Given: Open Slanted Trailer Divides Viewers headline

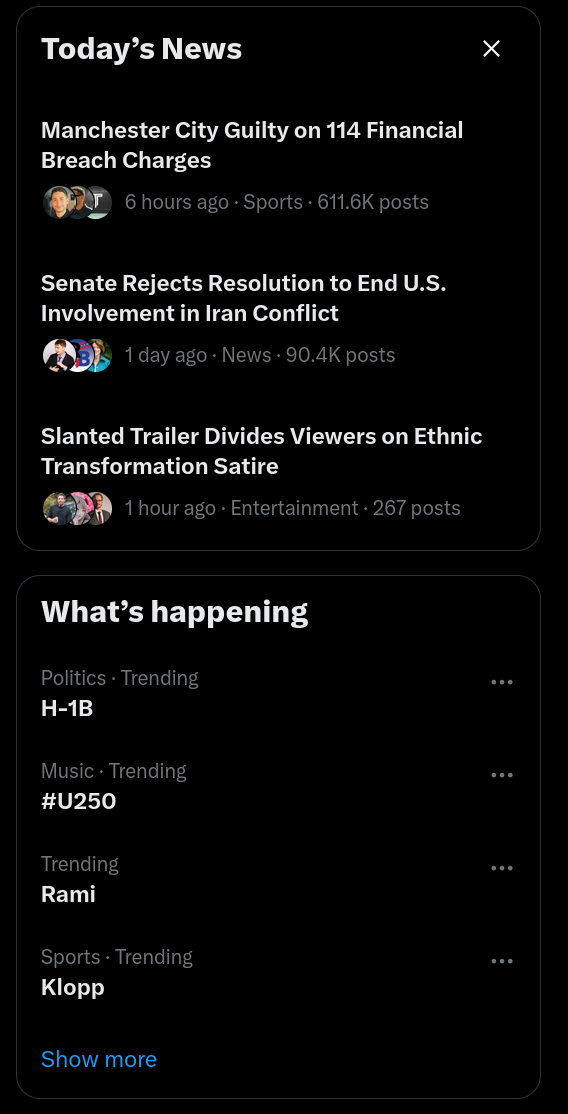Looking at the screenshot, I should pyautogui.click(x=262, y=450).
